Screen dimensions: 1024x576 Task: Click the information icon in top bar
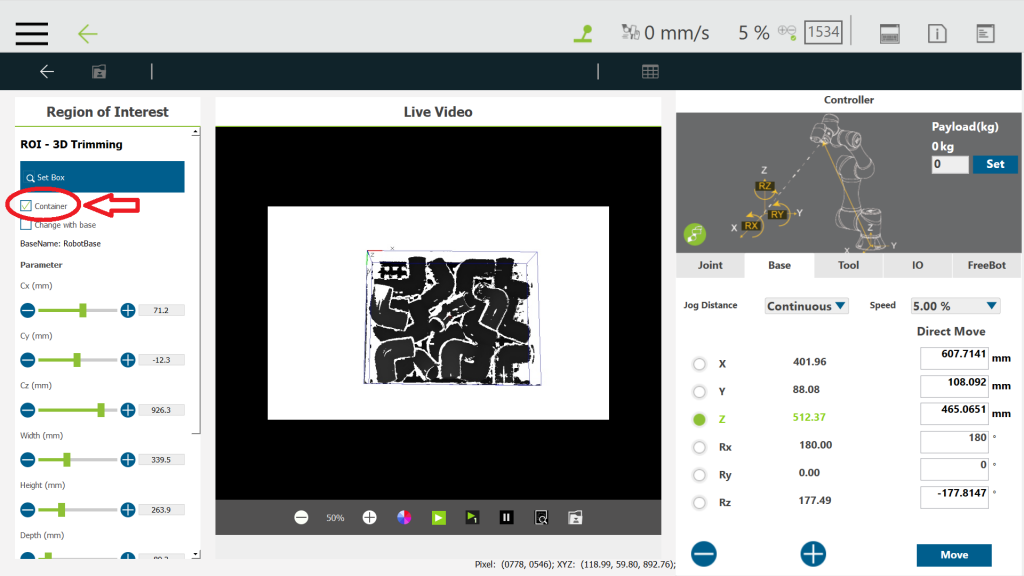pyautogui.click(x=937, y=33)
